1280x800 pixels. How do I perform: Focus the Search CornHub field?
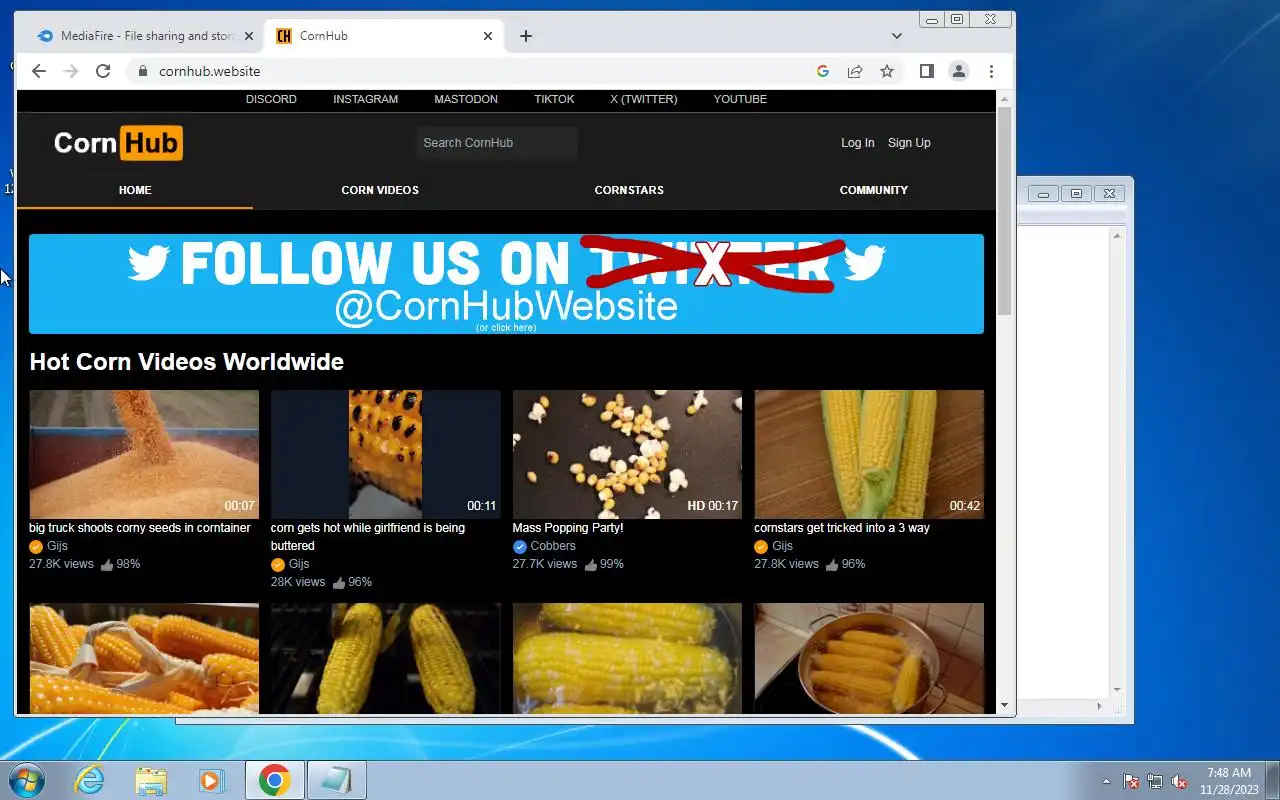coord(497,143)
